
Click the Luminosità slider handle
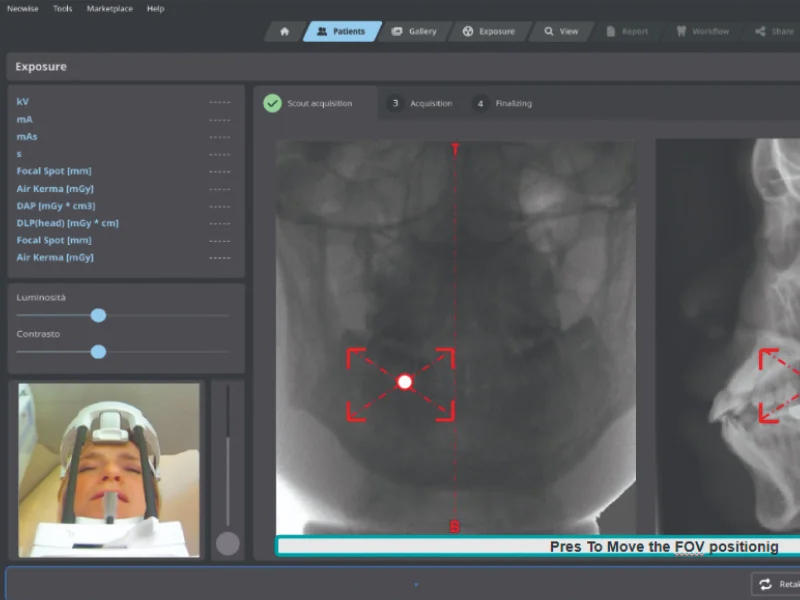(x=98, y=315)
